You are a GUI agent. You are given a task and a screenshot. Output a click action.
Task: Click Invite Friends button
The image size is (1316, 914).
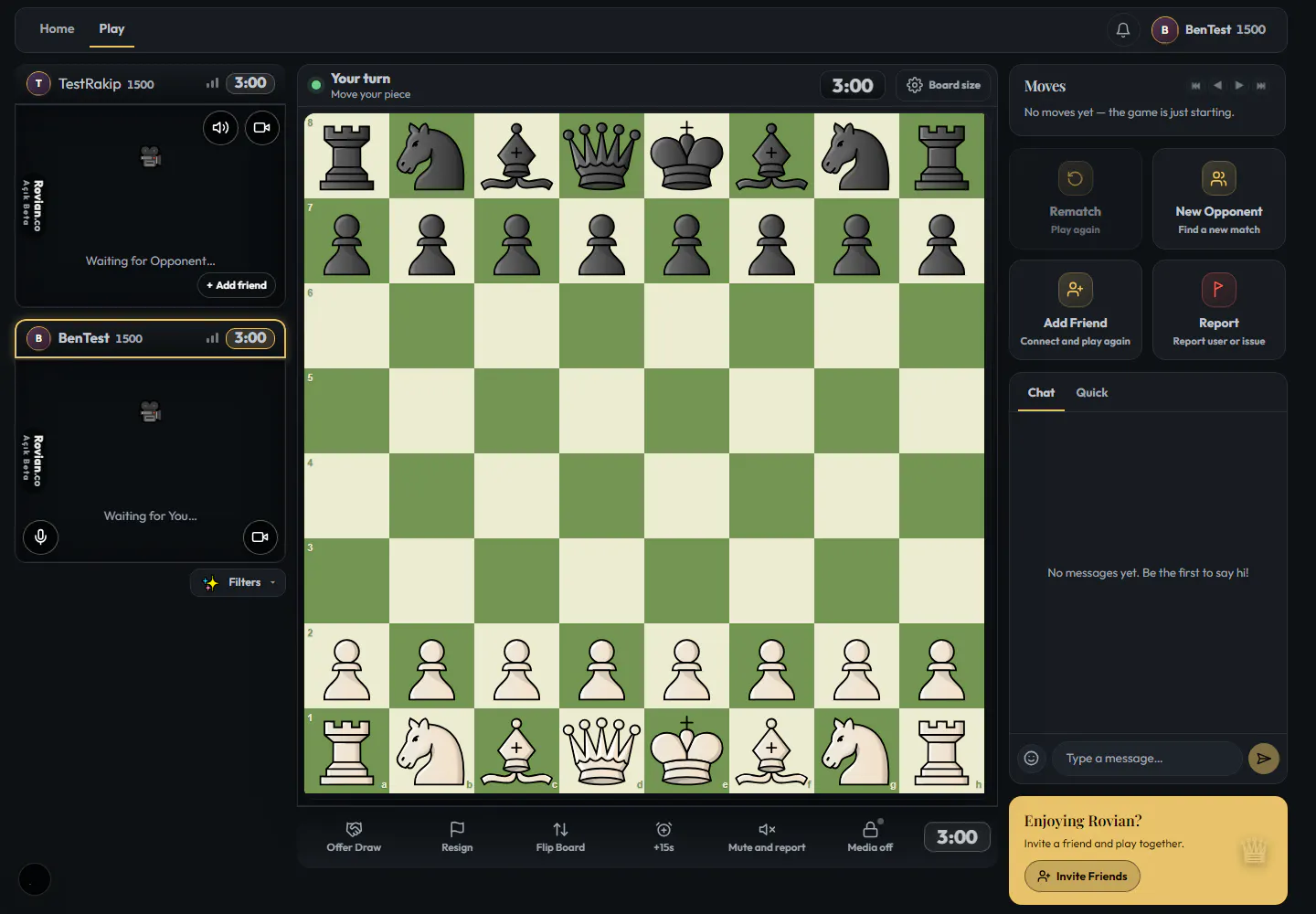1082,877
